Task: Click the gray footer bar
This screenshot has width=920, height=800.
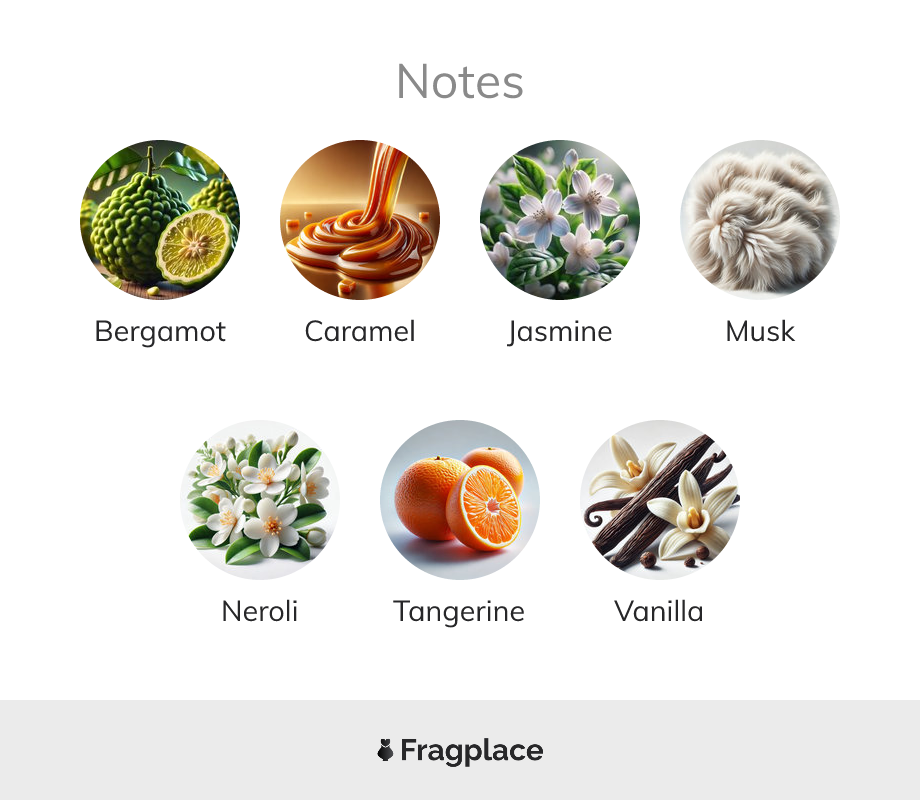Action: point(460,750)
